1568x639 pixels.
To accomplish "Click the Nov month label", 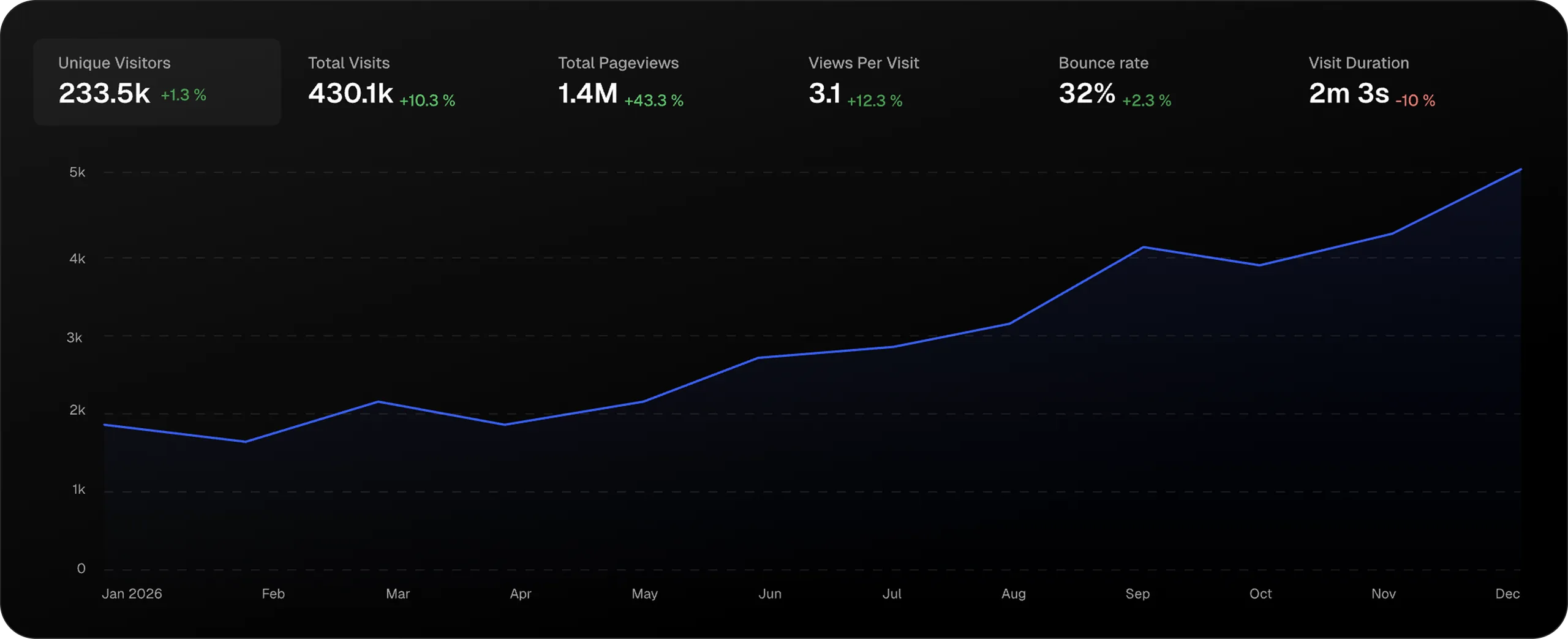I will pyautogui.click(x=1384, y=594).
